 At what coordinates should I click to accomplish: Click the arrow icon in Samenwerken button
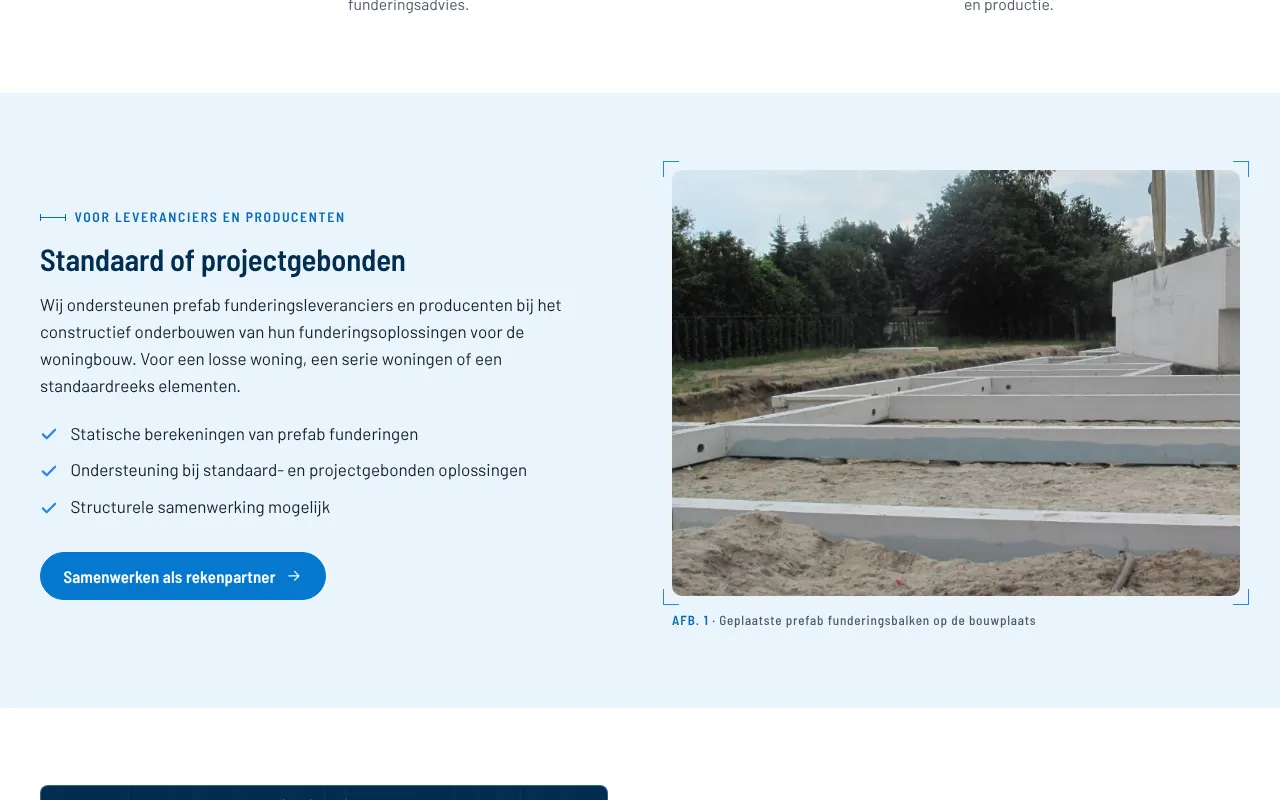coord(294,576)
